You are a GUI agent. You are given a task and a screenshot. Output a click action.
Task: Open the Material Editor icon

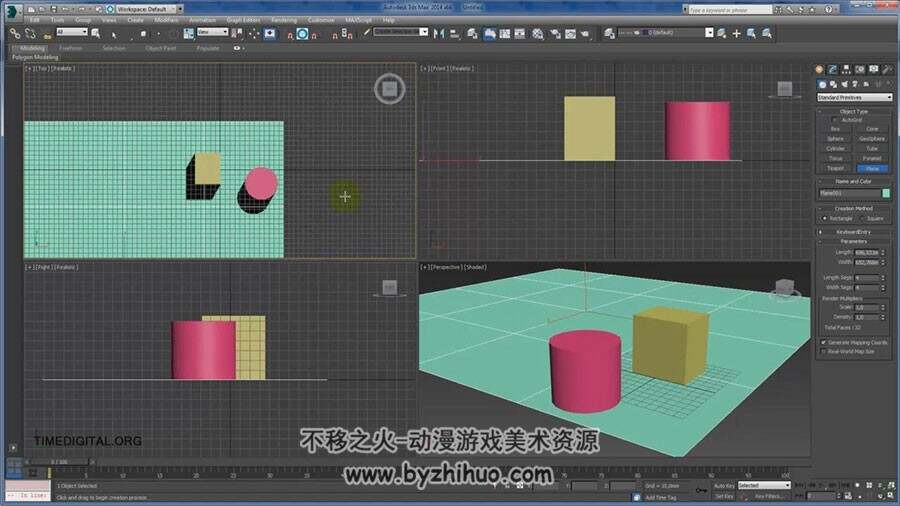(x=538, y=34)
